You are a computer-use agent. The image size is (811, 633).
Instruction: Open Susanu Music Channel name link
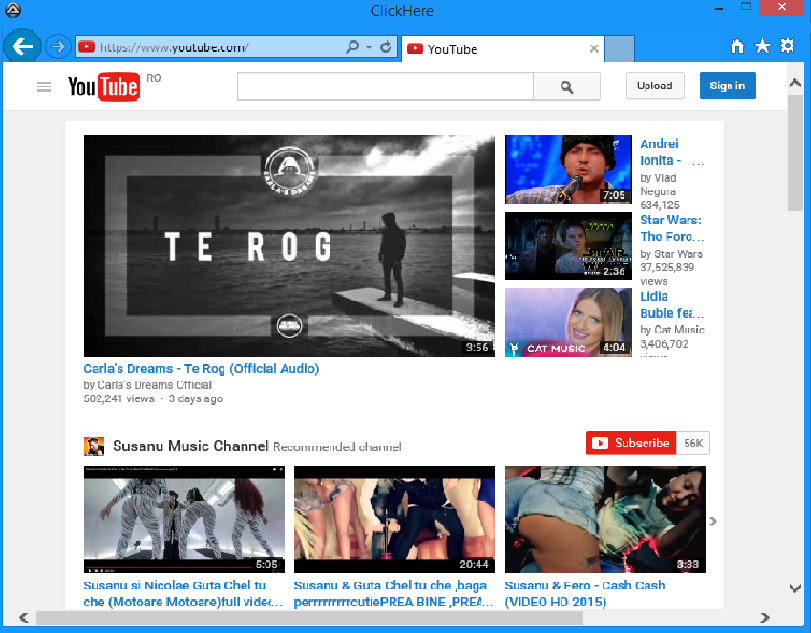coord(191,446)
